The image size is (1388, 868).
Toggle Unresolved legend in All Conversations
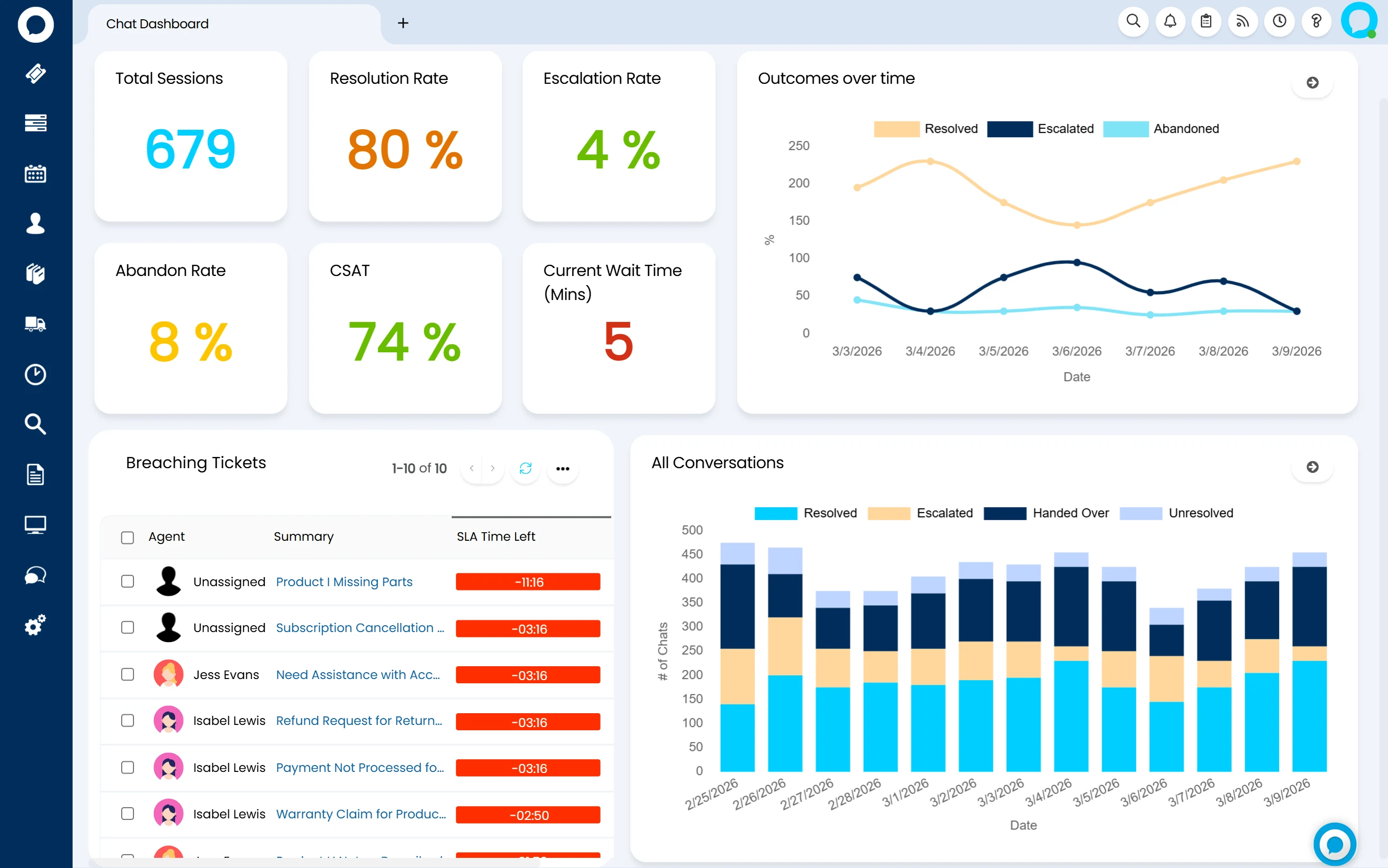[1176, 513]
